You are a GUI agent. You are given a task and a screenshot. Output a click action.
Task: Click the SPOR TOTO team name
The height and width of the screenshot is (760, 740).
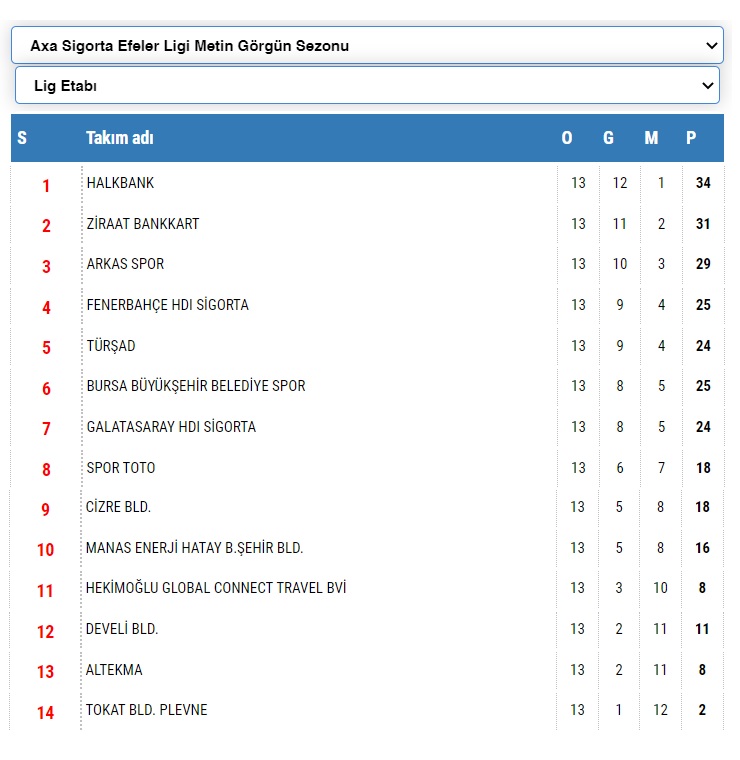pos(121,468)
